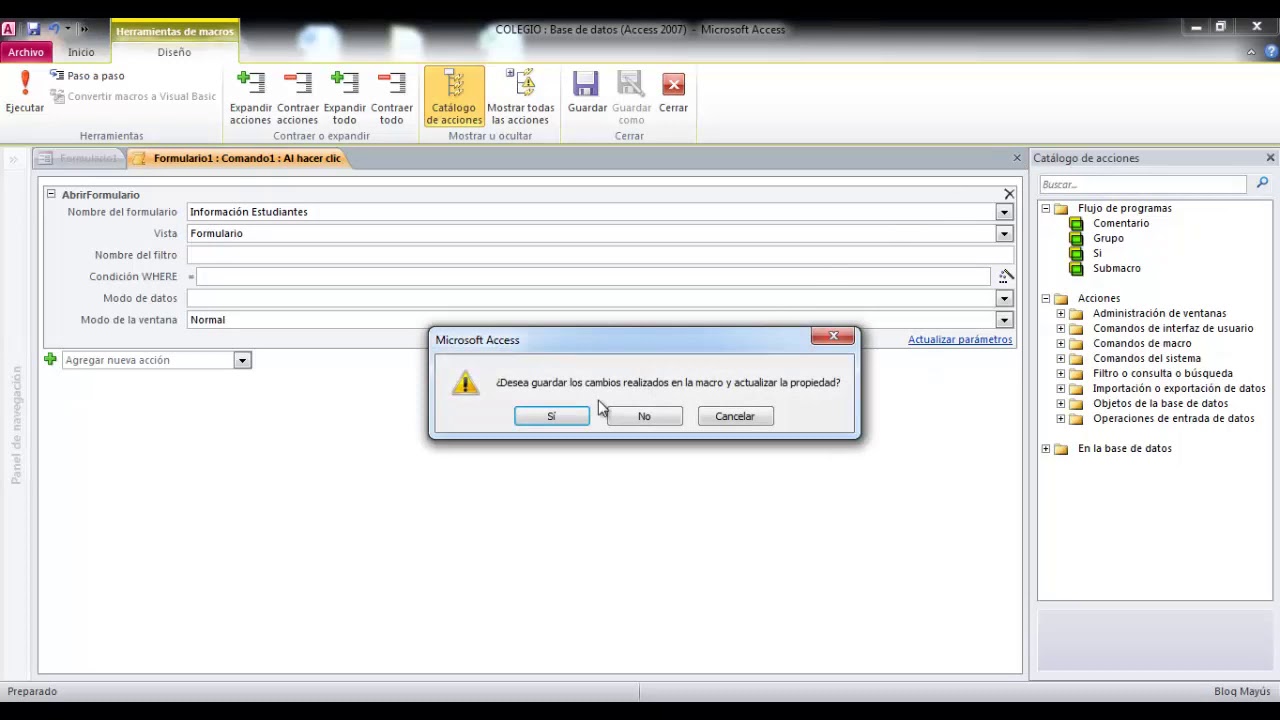Open the Archivo tab

point(26,52)
